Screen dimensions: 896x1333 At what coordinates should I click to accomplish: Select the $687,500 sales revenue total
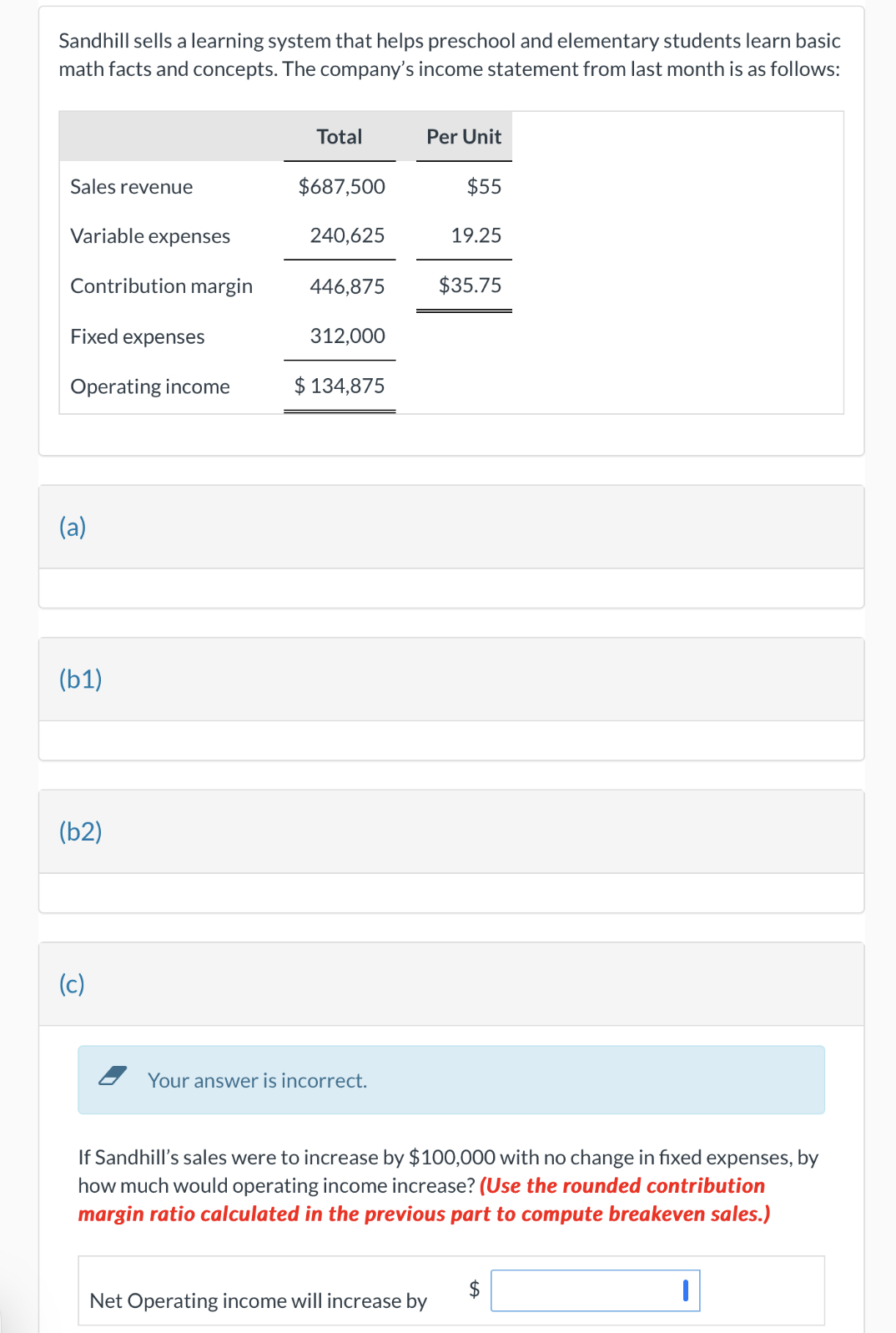tap(341, 186)
